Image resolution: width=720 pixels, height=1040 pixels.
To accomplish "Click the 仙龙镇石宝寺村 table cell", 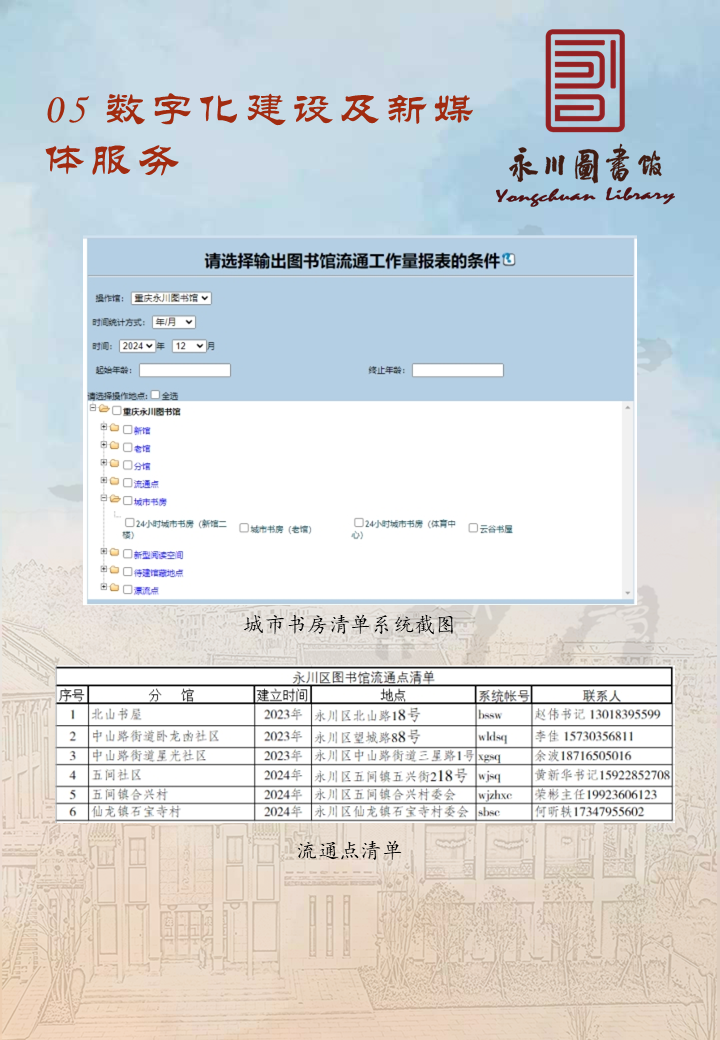I will tap(171, 811).
